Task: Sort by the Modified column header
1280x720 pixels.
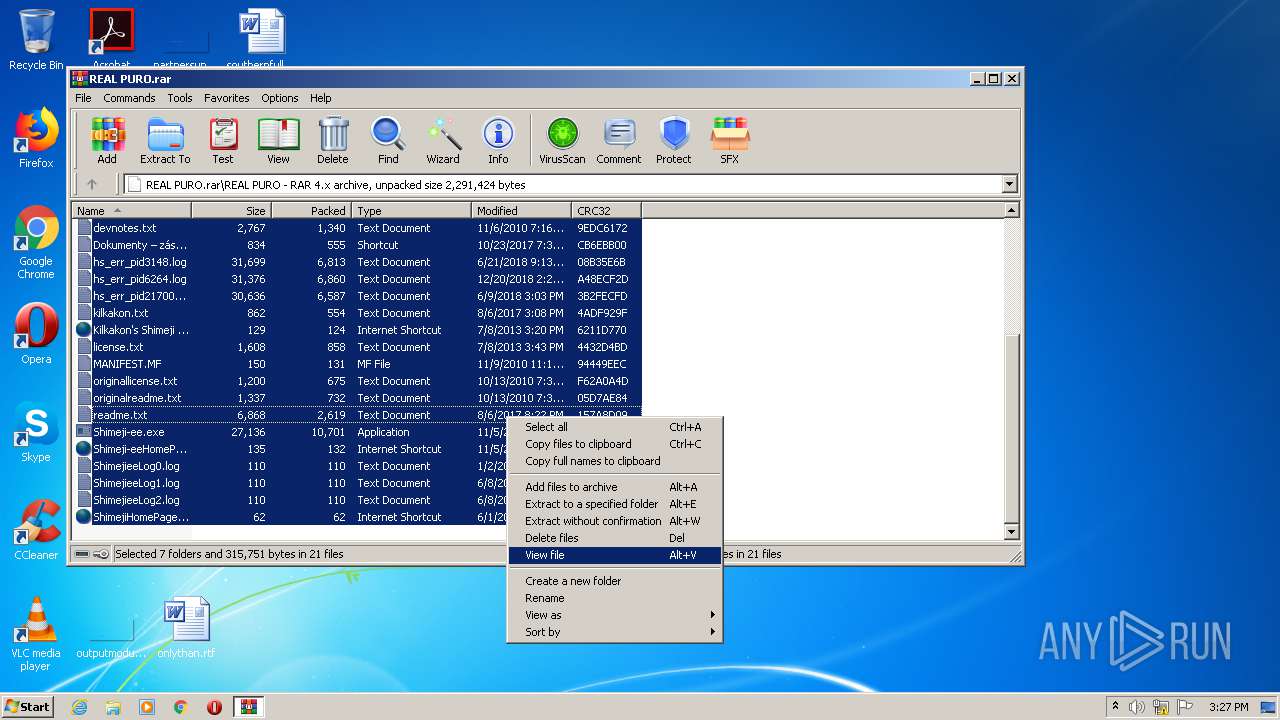Action: [x=521, y=210]
